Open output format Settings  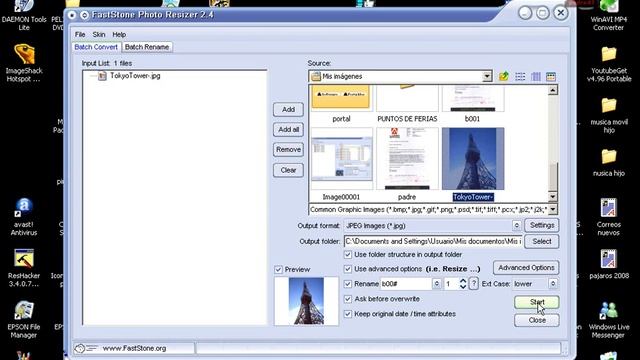(x=542, y=225)
